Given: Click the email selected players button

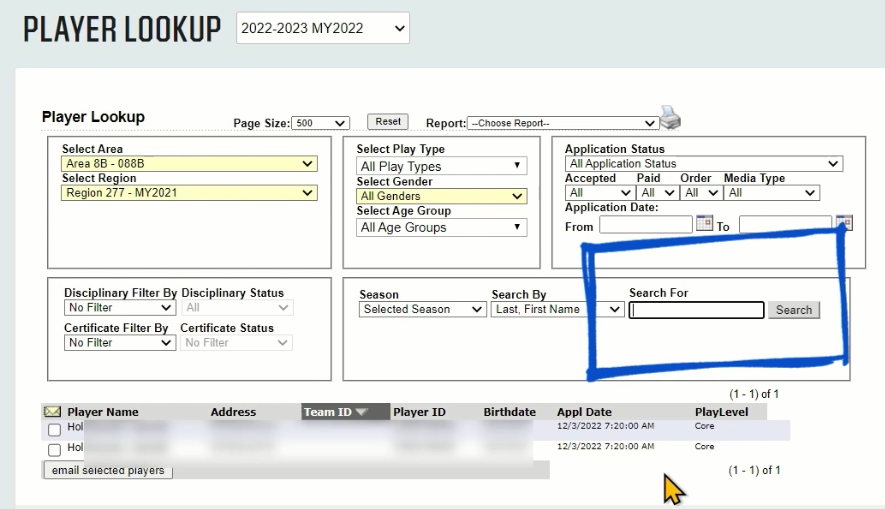Looking at the screenshot, I should (x=108, y=470).
